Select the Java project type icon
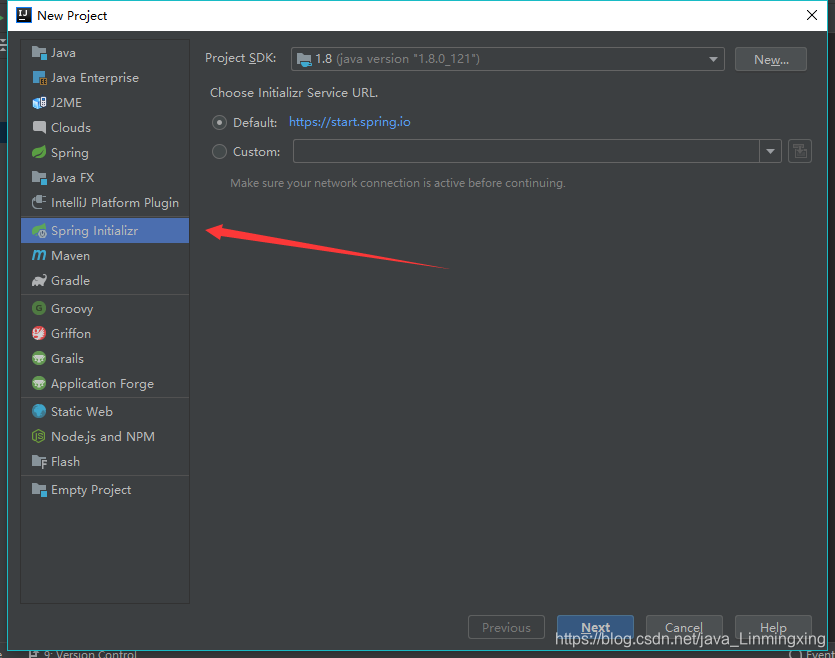The width and height of the screenshot is (835, 658). click(x=39, y=53)
